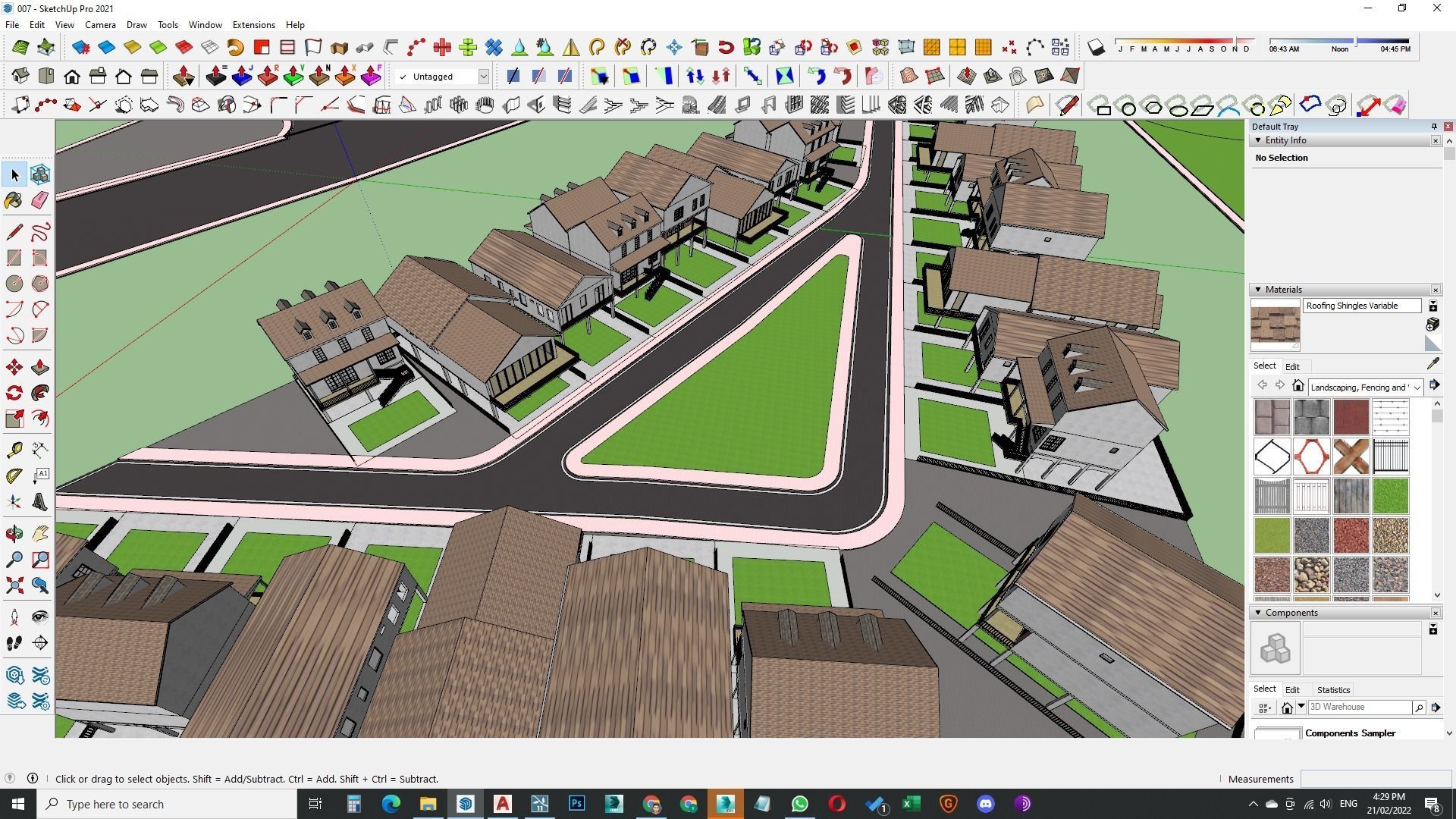Click the taskbar search box

[167, 804]
